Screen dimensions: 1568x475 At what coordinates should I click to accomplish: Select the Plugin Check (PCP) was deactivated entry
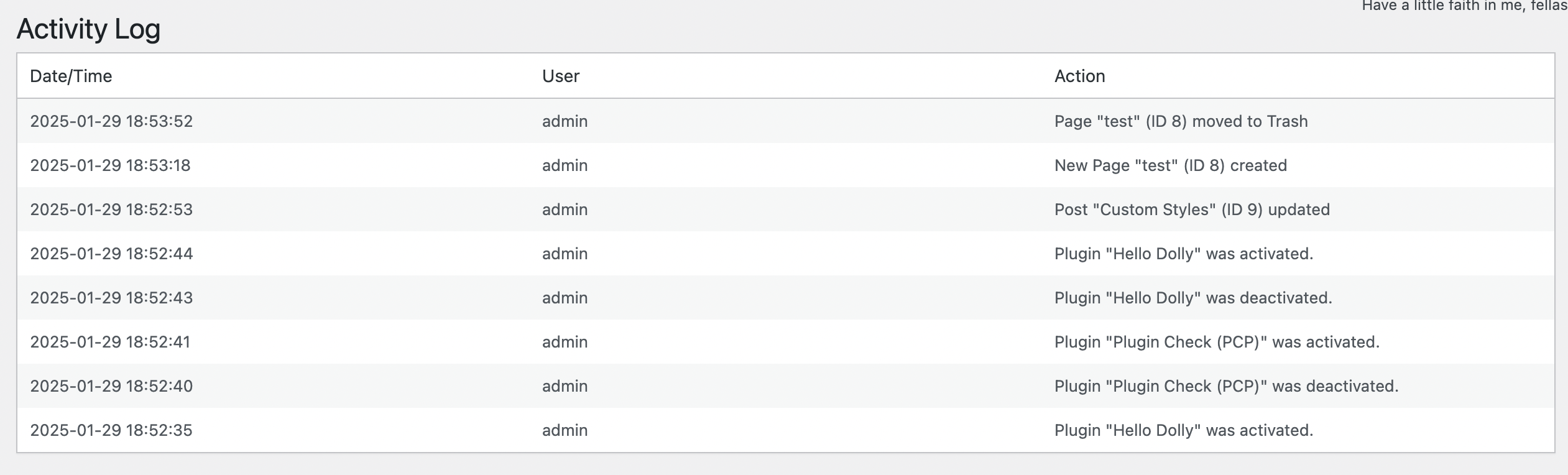[x=1226, y=385]
